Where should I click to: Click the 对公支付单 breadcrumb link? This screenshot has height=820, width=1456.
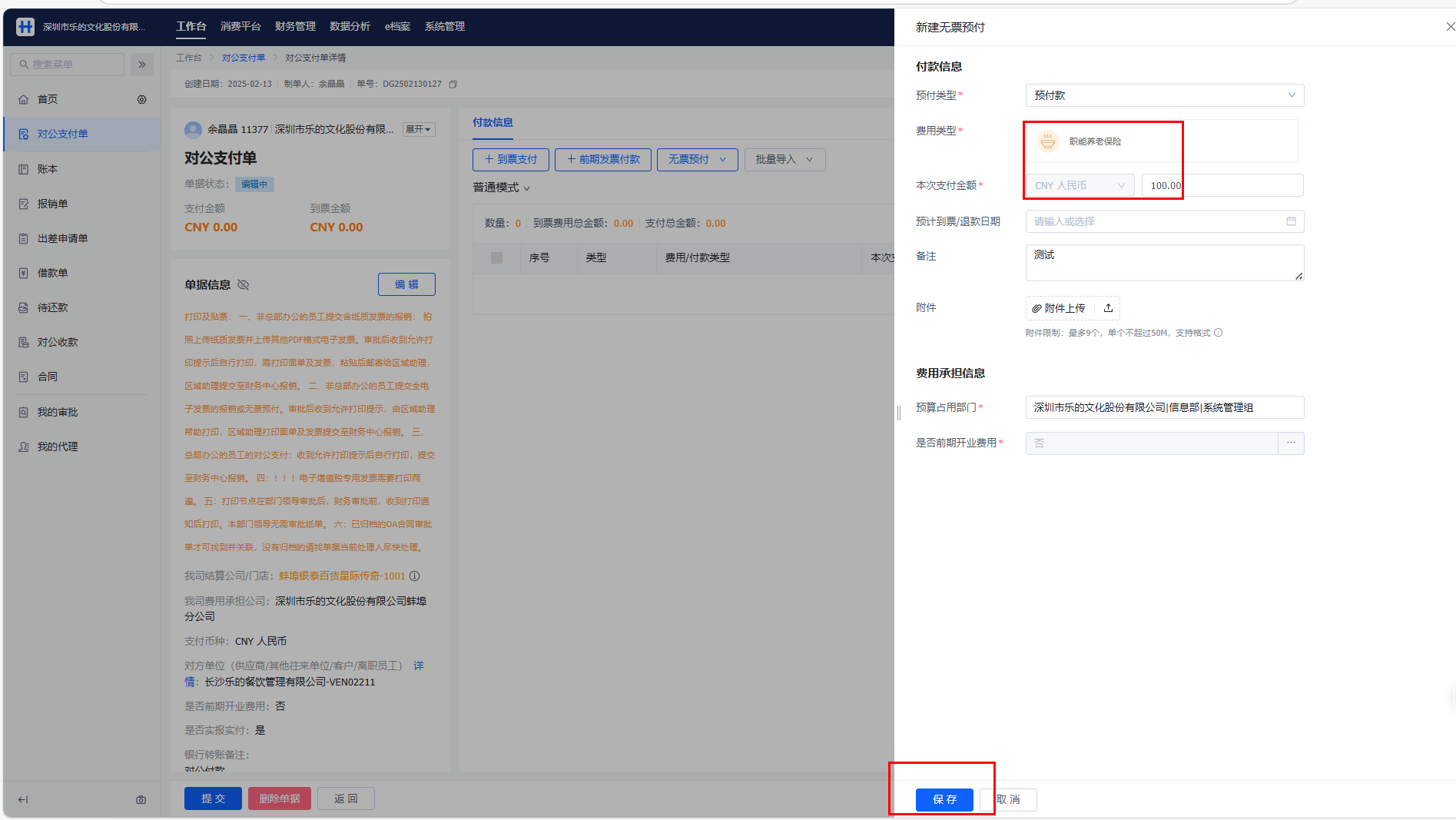[x=244, y=58]
